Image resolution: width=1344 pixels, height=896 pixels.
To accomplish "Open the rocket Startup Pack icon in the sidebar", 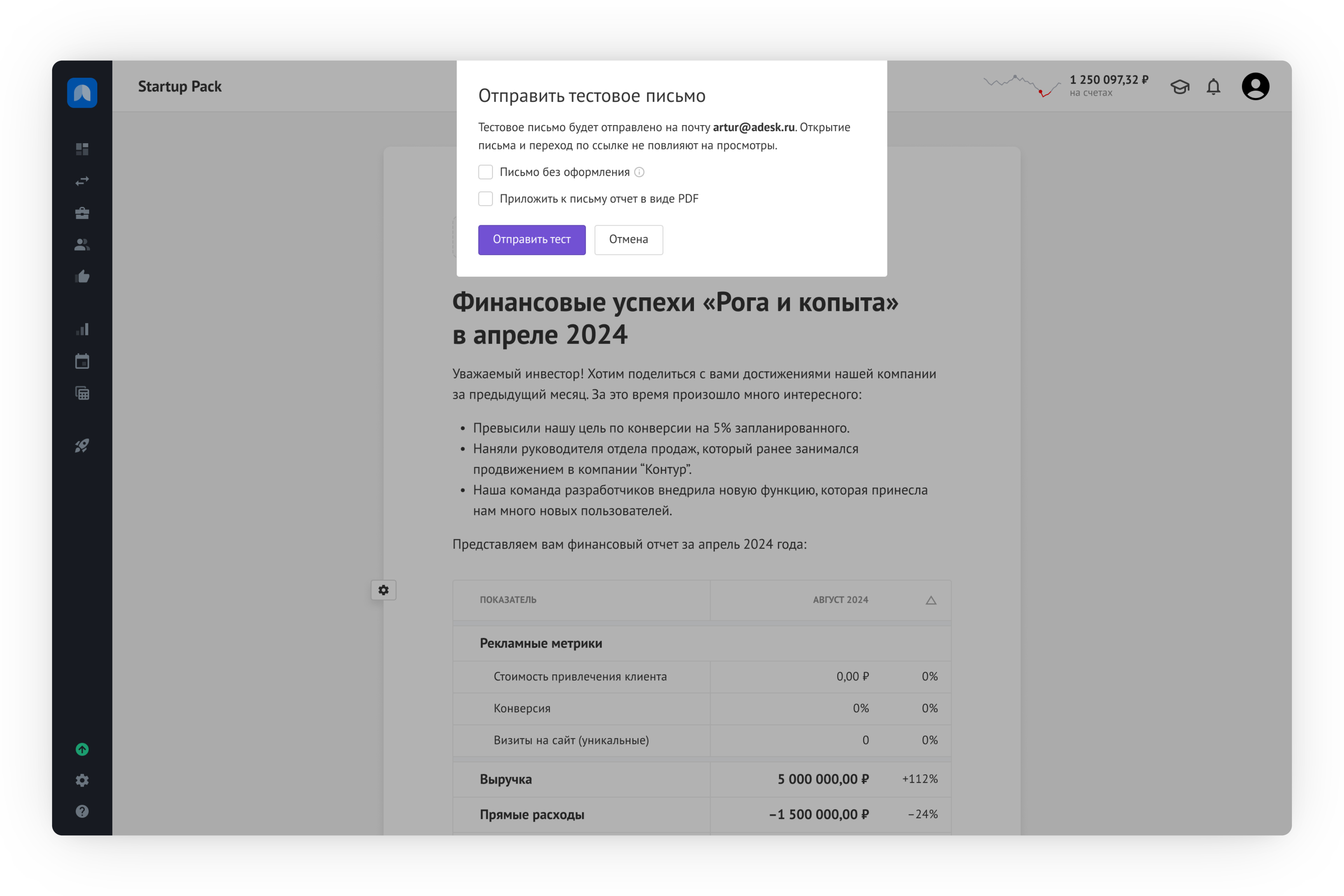I will tap(82, 446).
